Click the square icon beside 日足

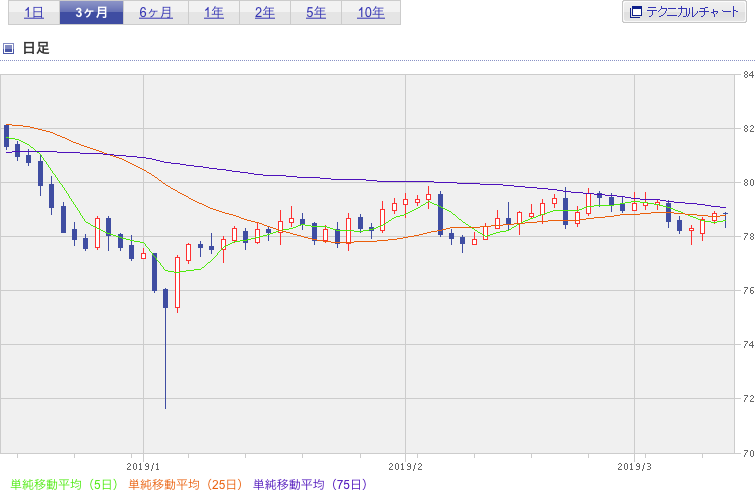pos(8,48)
